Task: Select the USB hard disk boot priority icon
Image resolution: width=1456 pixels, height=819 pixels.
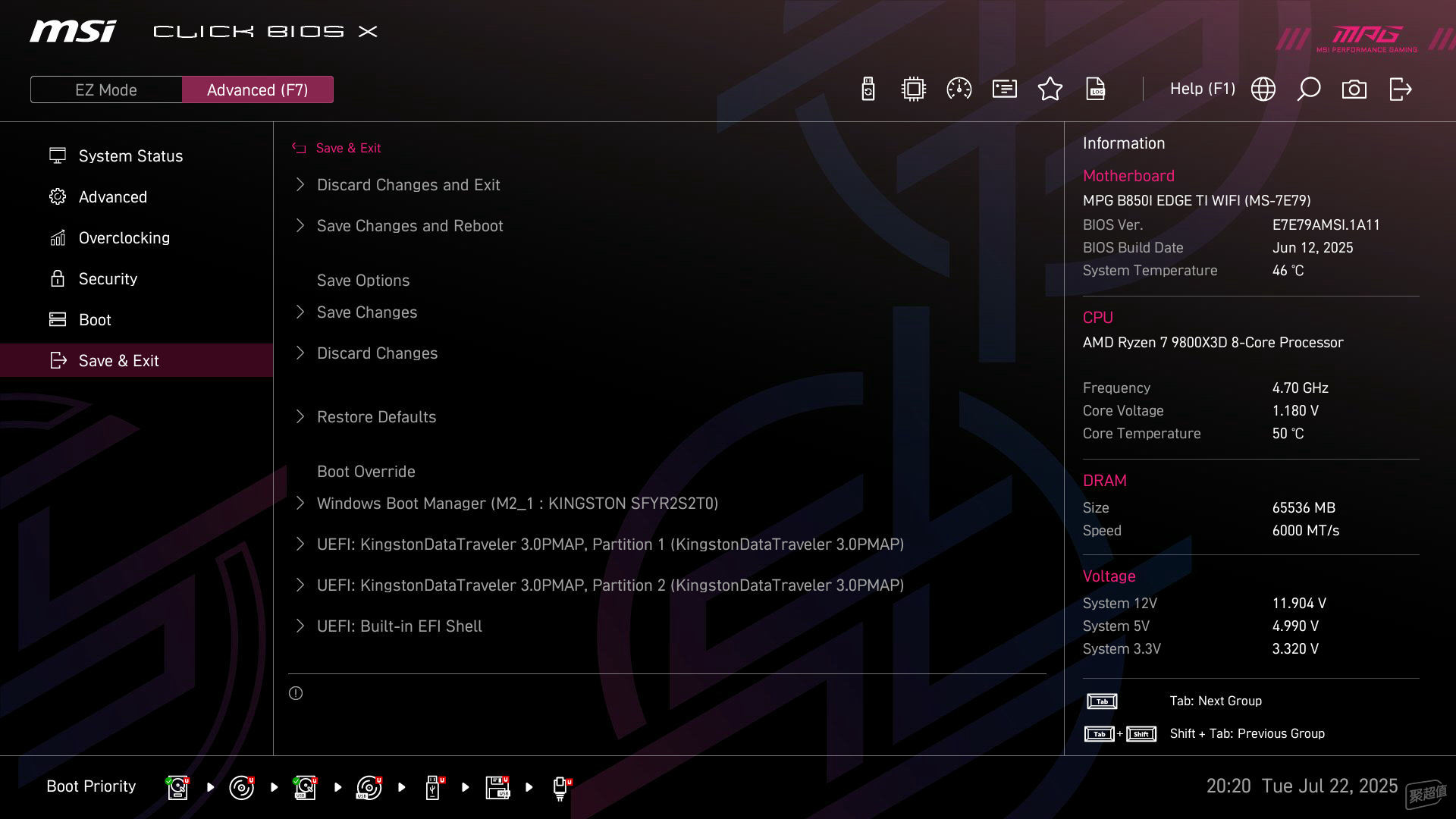Action: click(305, 787)
